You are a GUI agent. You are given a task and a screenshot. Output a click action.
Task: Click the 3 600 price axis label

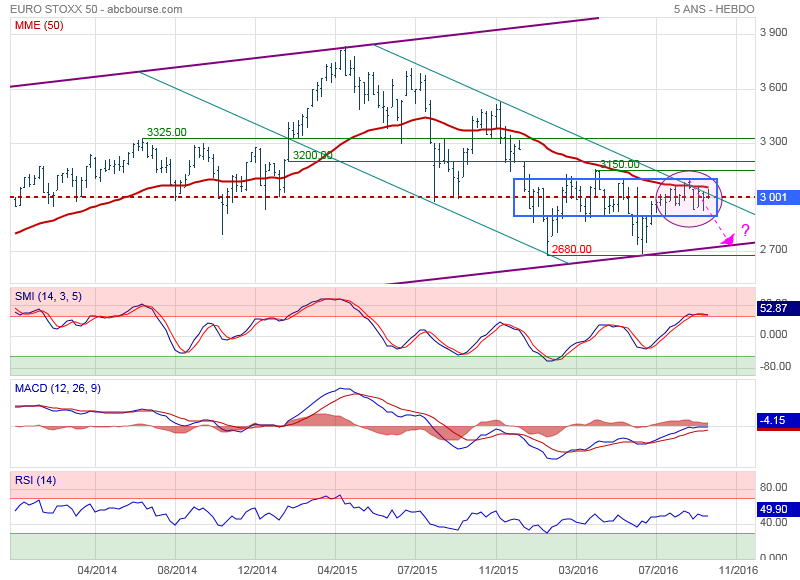pos(773,87)
